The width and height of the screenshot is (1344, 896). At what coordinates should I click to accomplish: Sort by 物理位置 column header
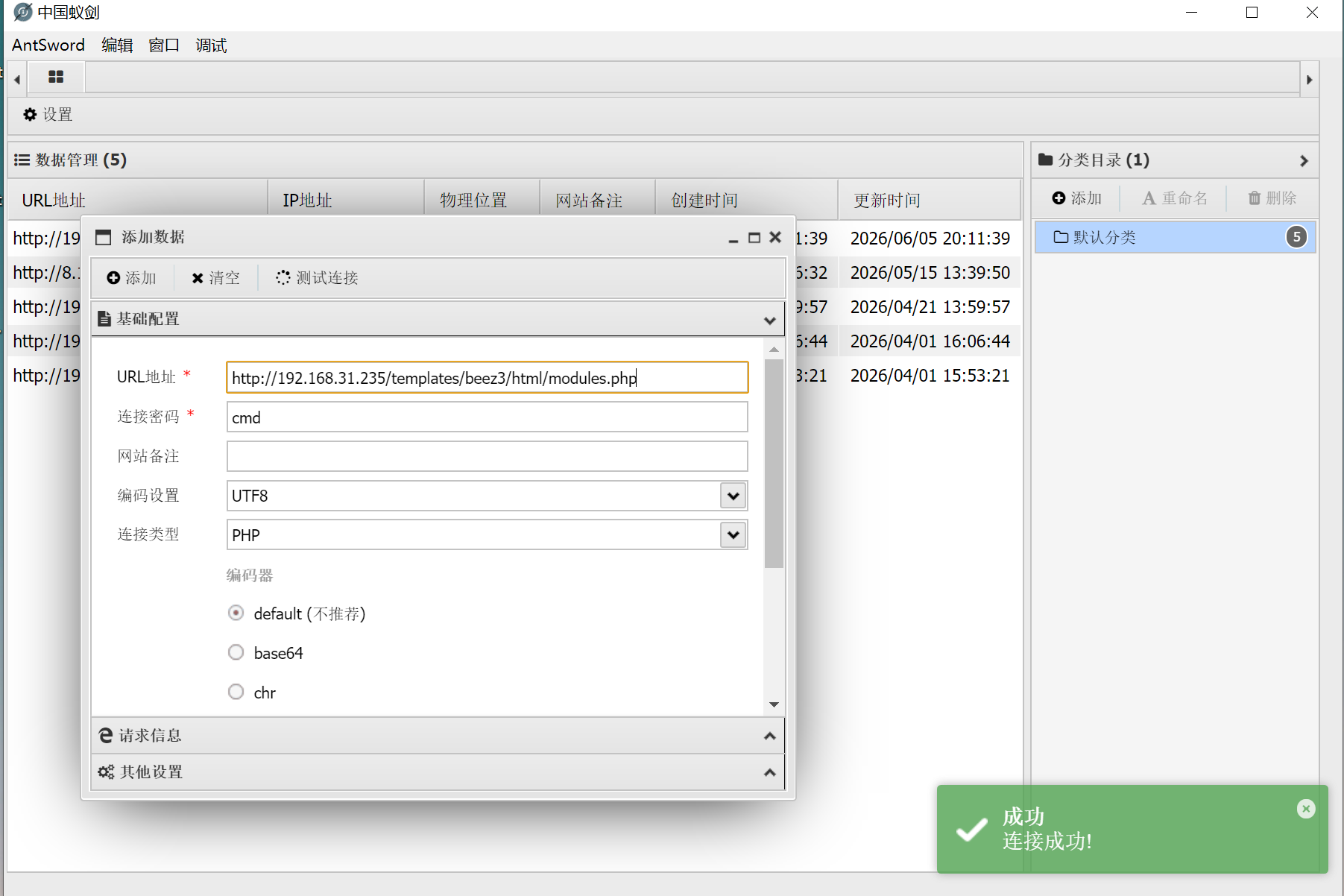482,200
